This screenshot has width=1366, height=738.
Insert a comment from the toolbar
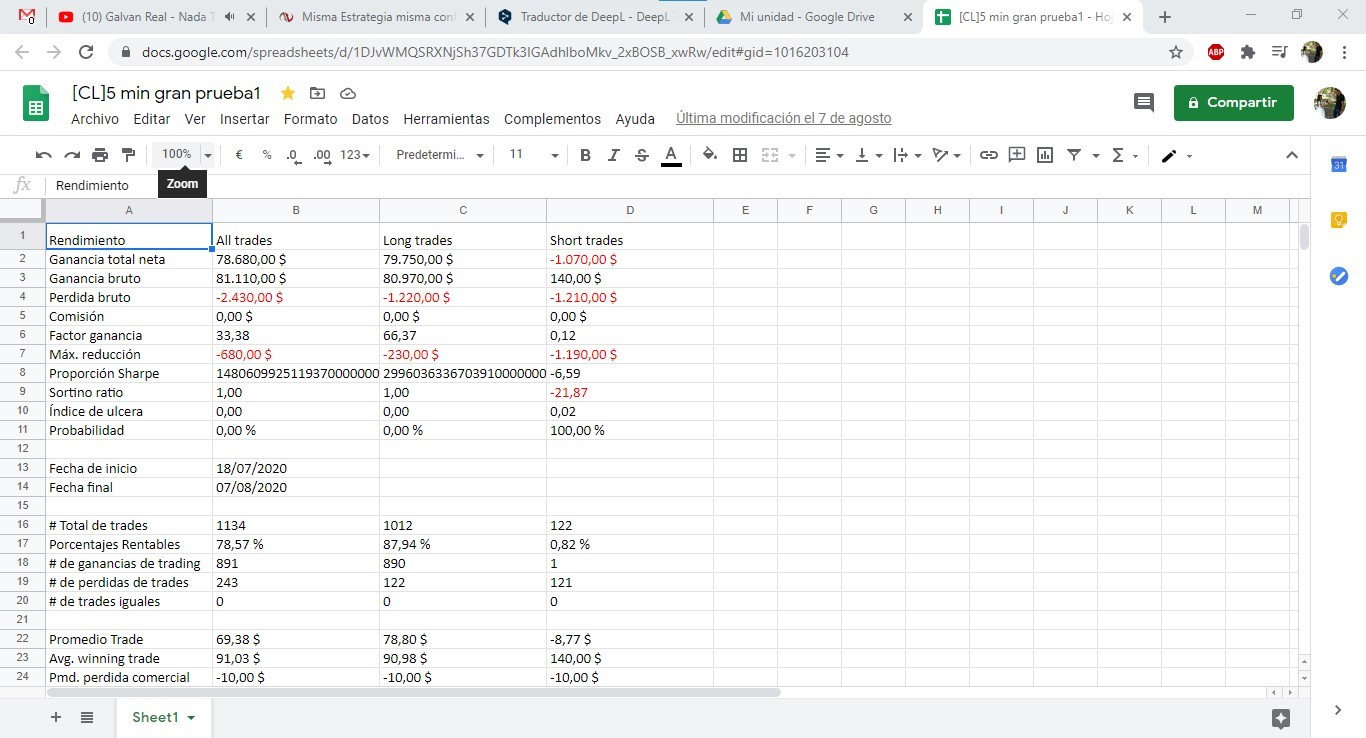[1017, 155]
